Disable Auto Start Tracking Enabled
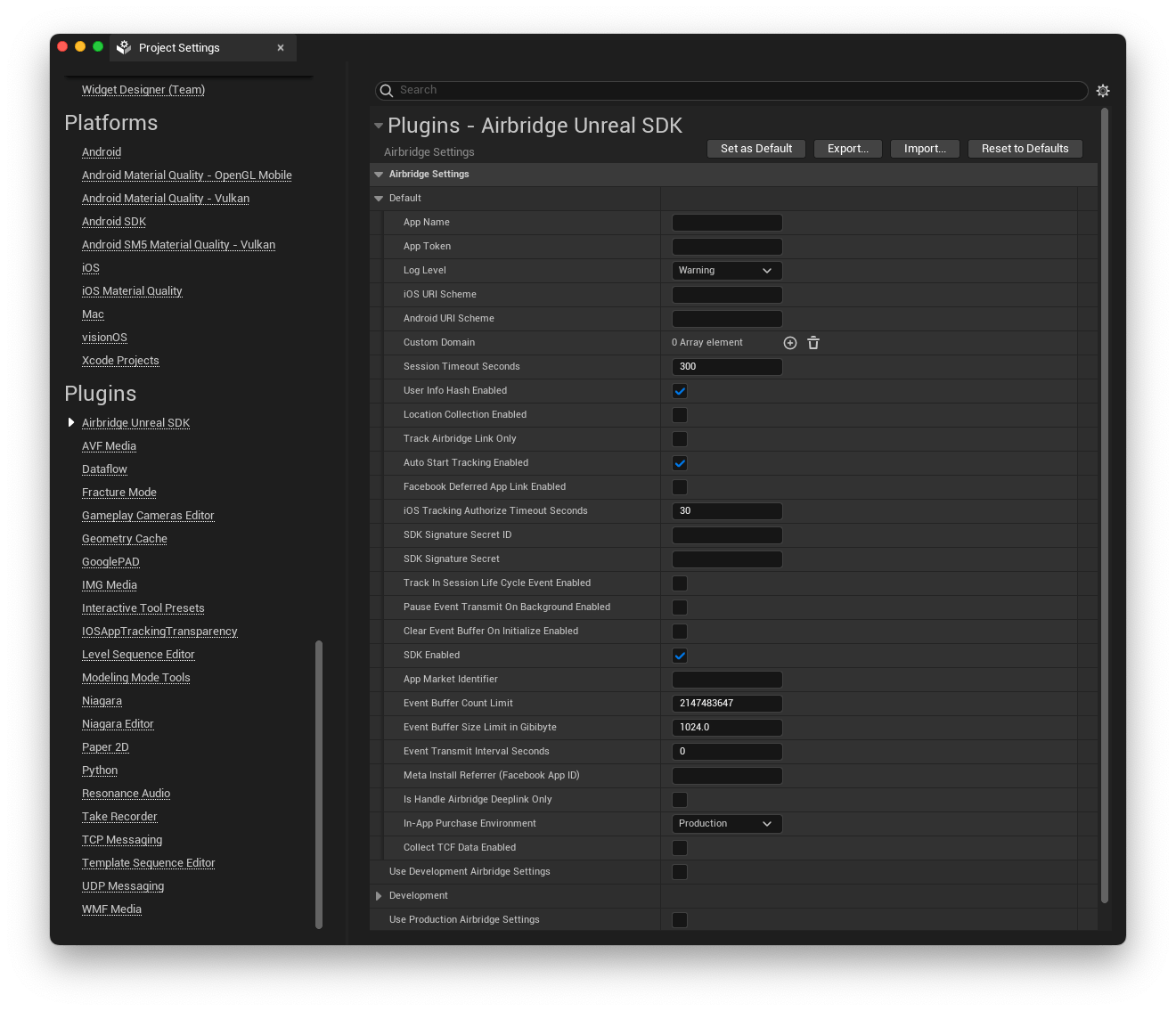 pos(680,463)
